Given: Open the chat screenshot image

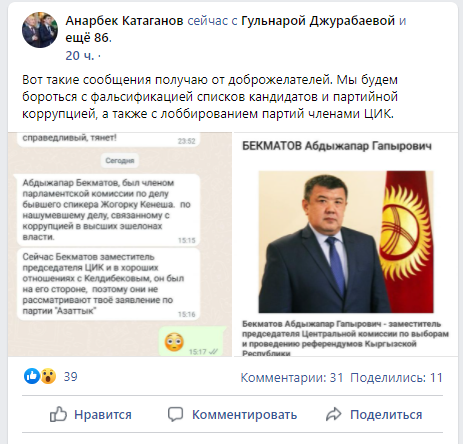Looking at the screenshot, I should pos(120,244).
